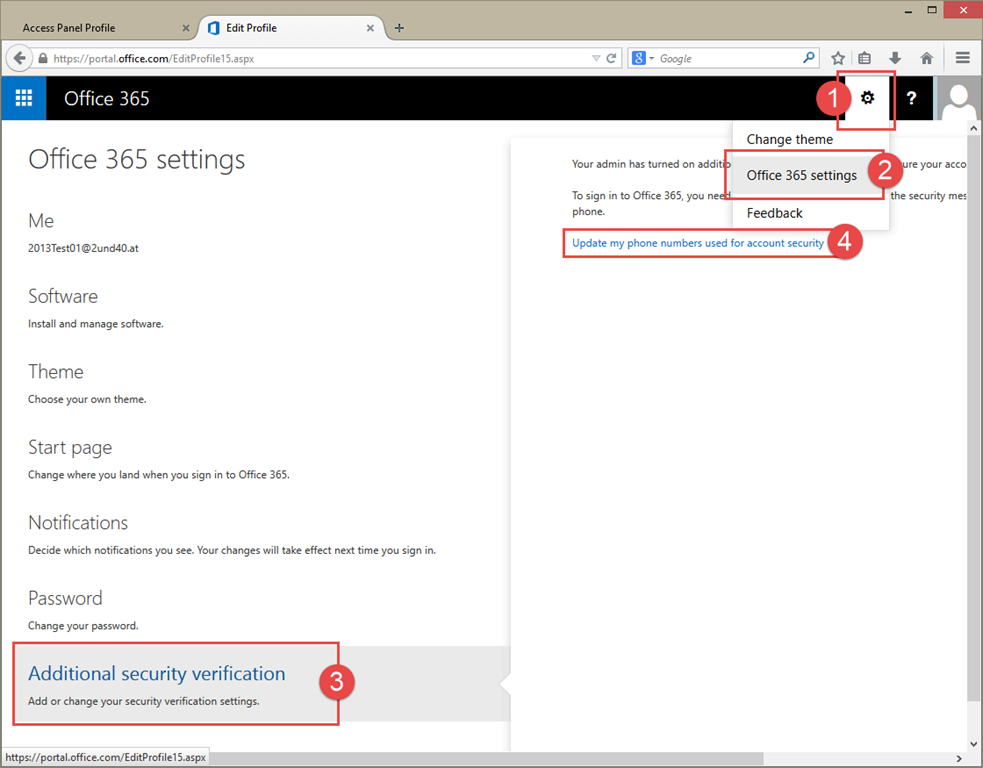
Task: Close the Edit Profile tab
Action: (x=370, y=28)
